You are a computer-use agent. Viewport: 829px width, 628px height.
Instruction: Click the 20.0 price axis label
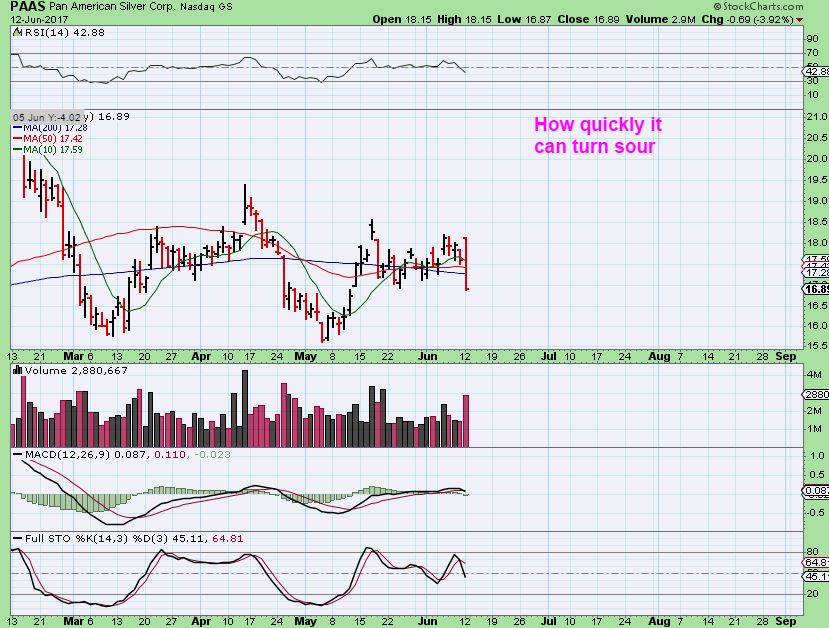pos(817,159)
